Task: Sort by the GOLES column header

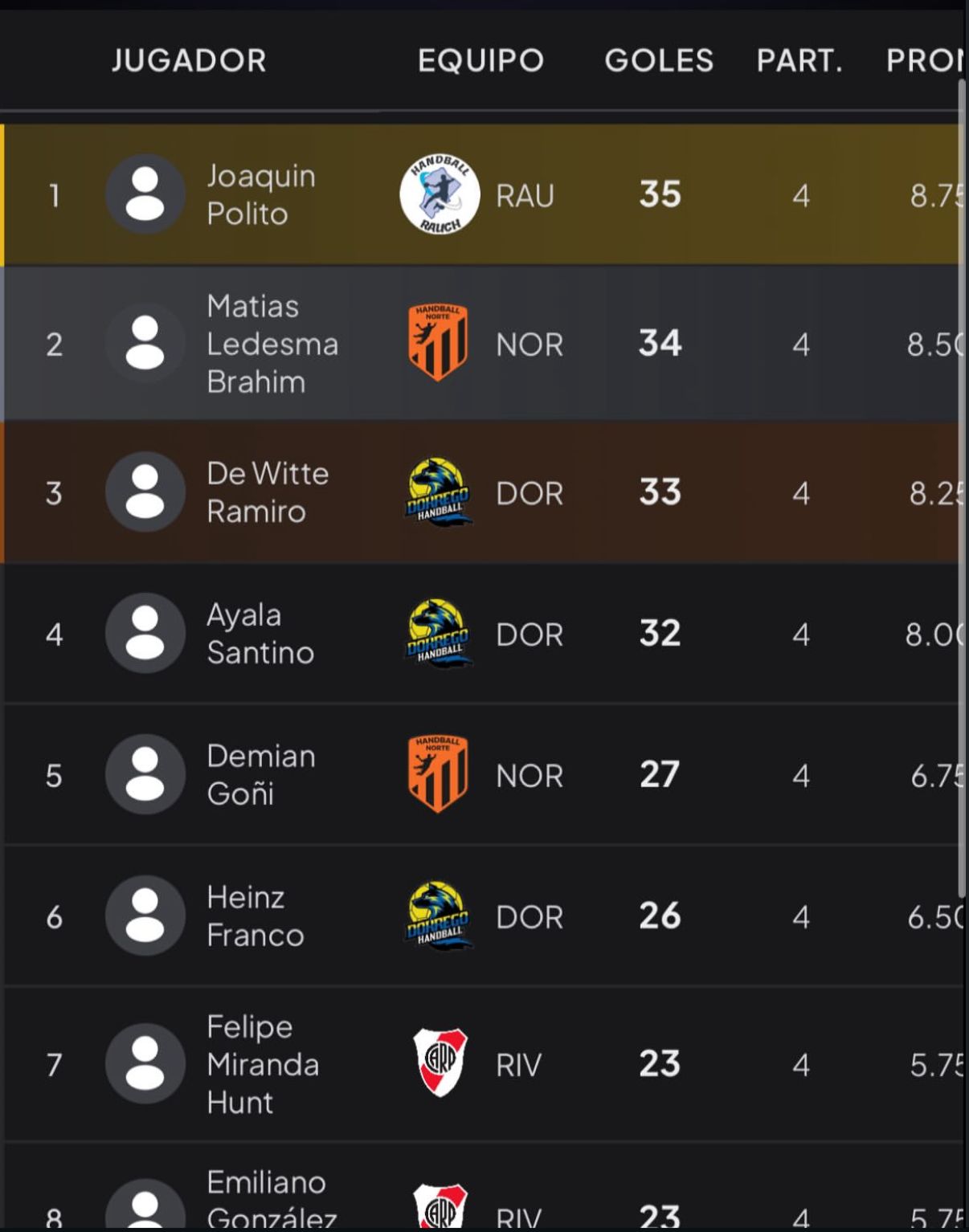Action: coord(659,60)
